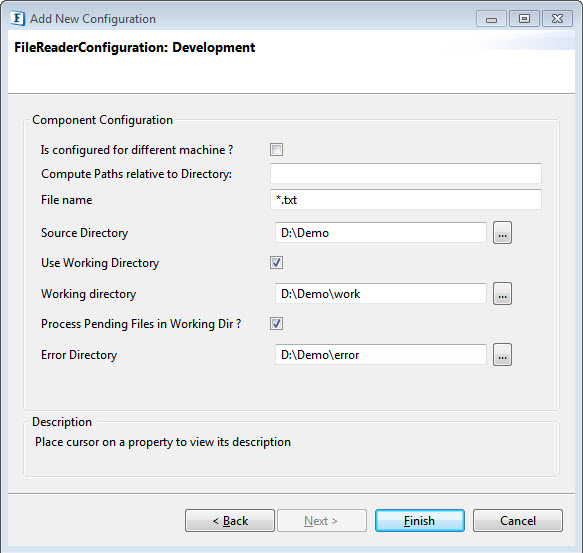Viewport: 583px width, 553px height.
Task: Close the Add New Configuration dialog
Action: 557,19
